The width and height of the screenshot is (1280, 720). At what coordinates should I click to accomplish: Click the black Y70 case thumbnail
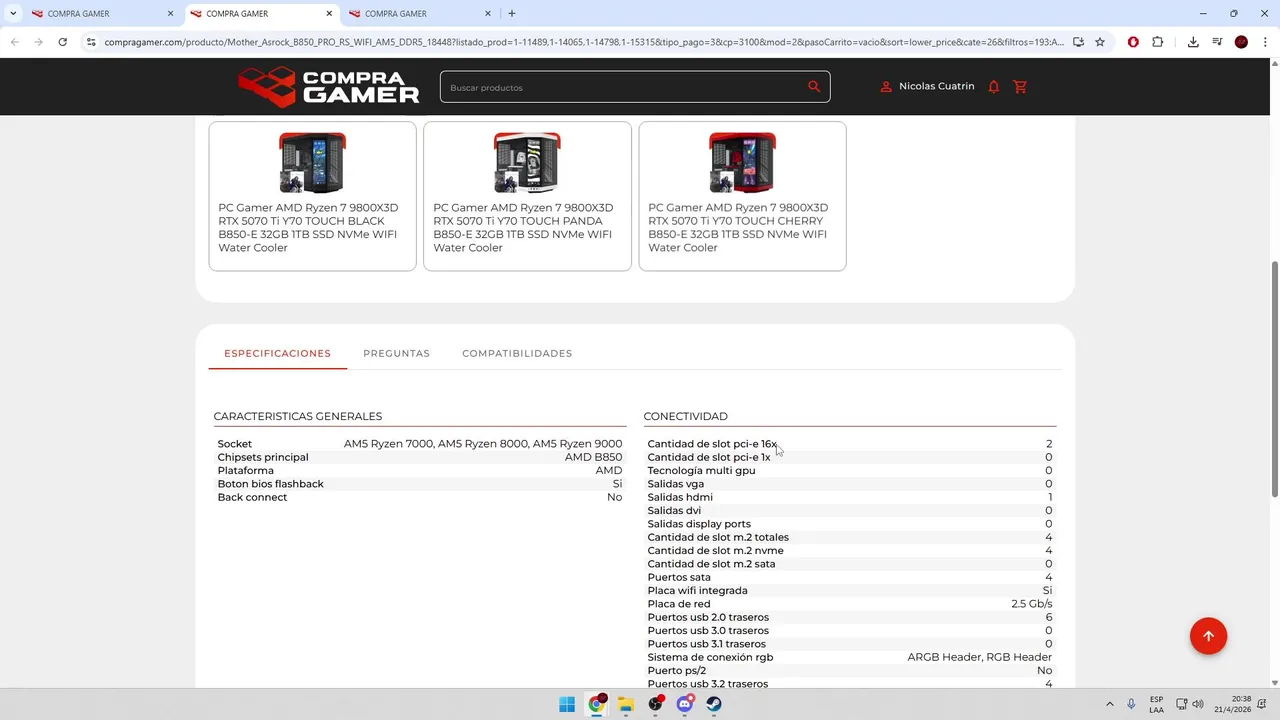[312, 162]
